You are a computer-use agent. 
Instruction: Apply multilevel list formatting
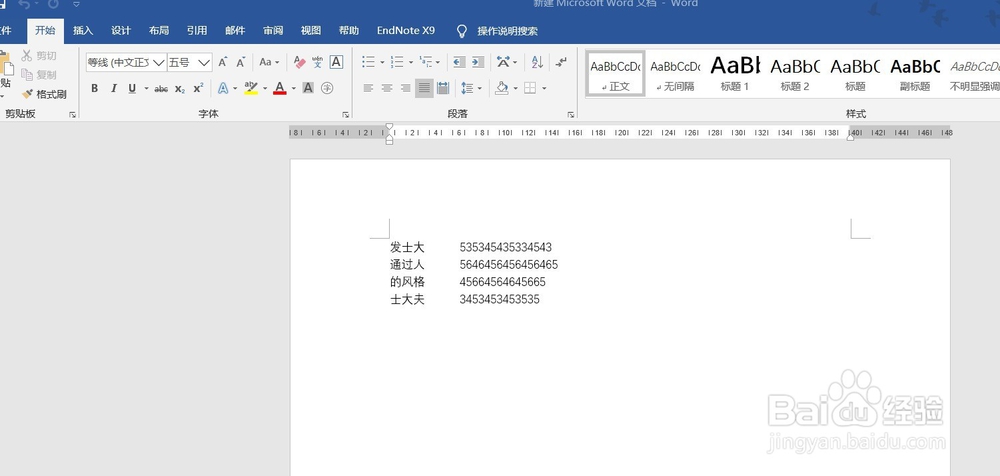click(425, 62)
